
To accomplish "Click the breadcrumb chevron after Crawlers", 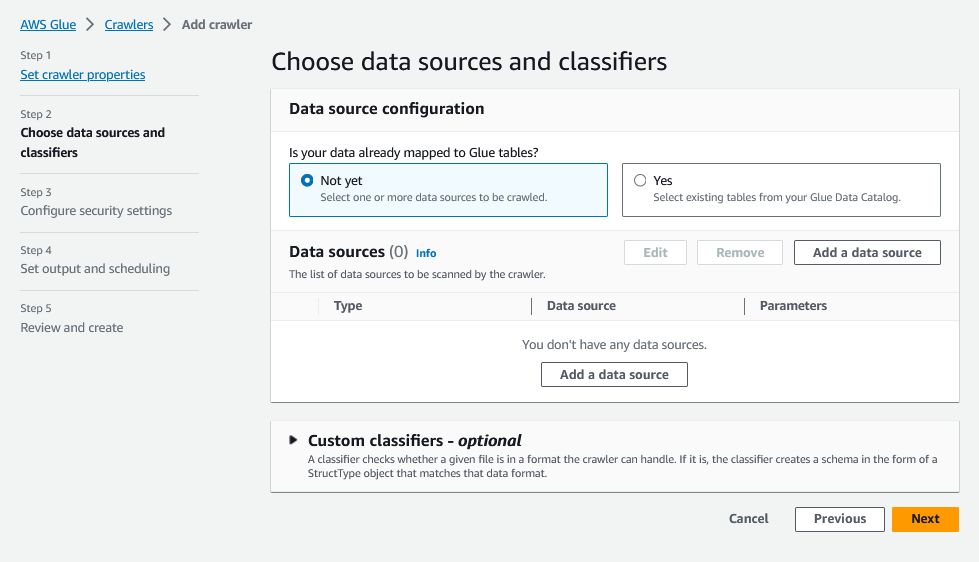I will click(167, 24).
